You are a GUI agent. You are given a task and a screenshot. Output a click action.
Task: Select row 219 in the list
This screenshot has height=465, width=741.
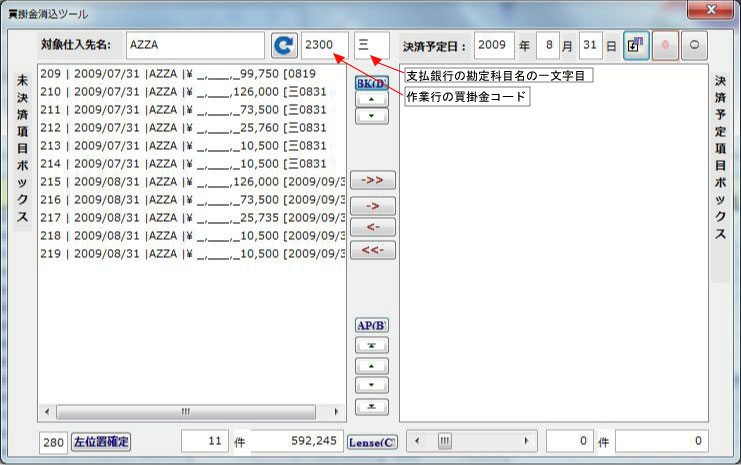pyautogui.click(x=192, y=254)
